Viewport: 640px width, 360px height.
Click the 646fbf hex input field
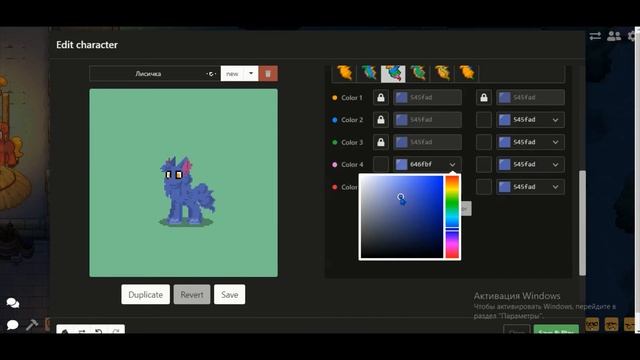click(427, 164)
